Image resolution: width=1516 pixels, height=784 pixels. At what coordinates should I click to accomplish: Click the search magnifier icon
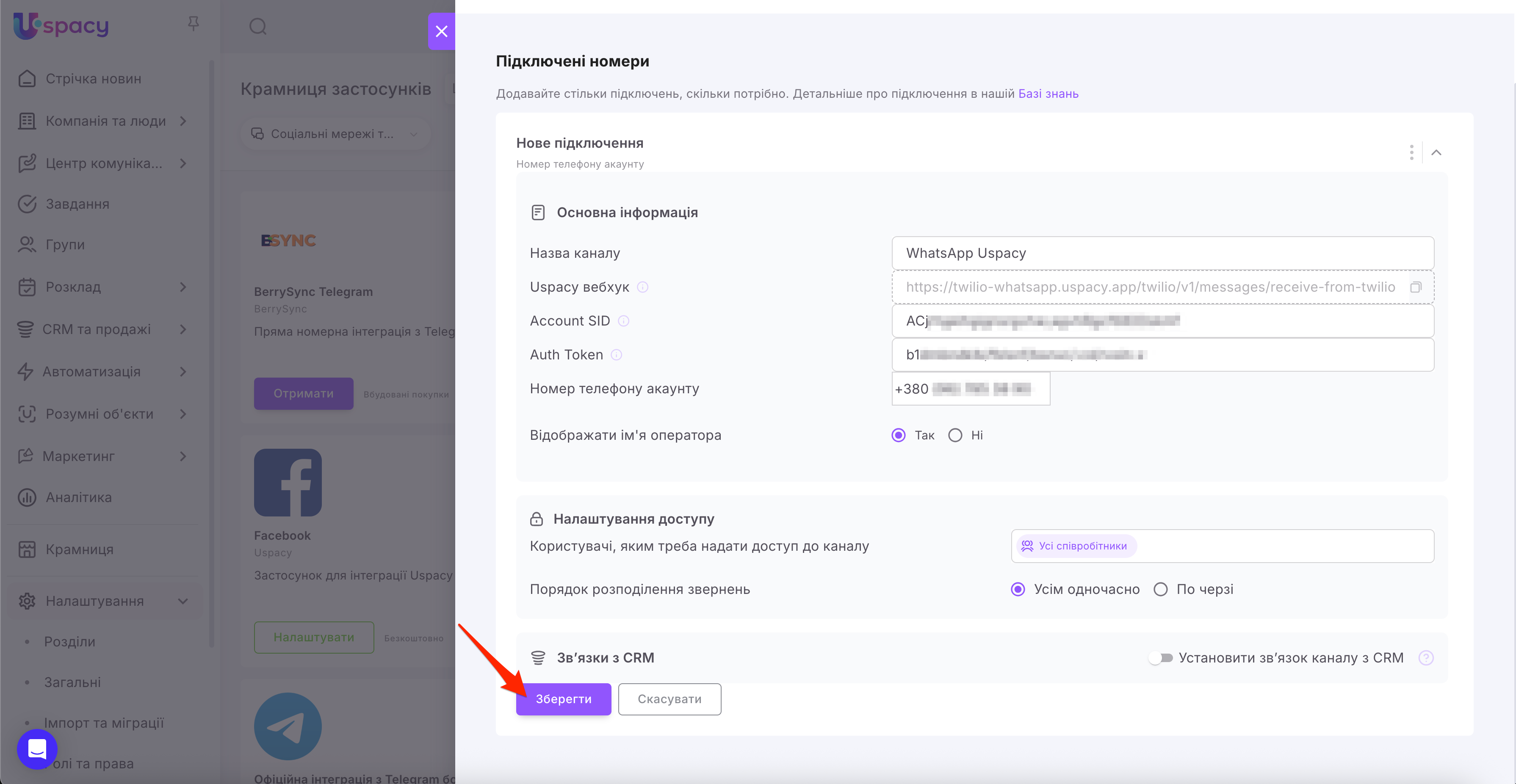coord(258,27)
